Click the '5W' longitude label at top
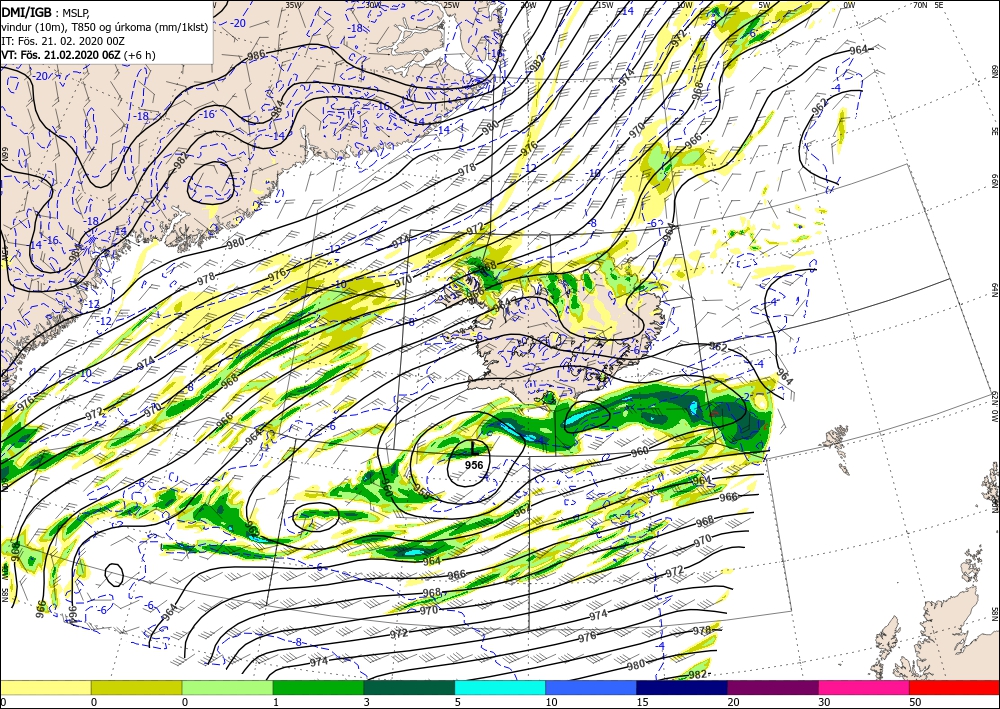Image resolution: width=1000 pixels, height=709 pixels. 764,5
